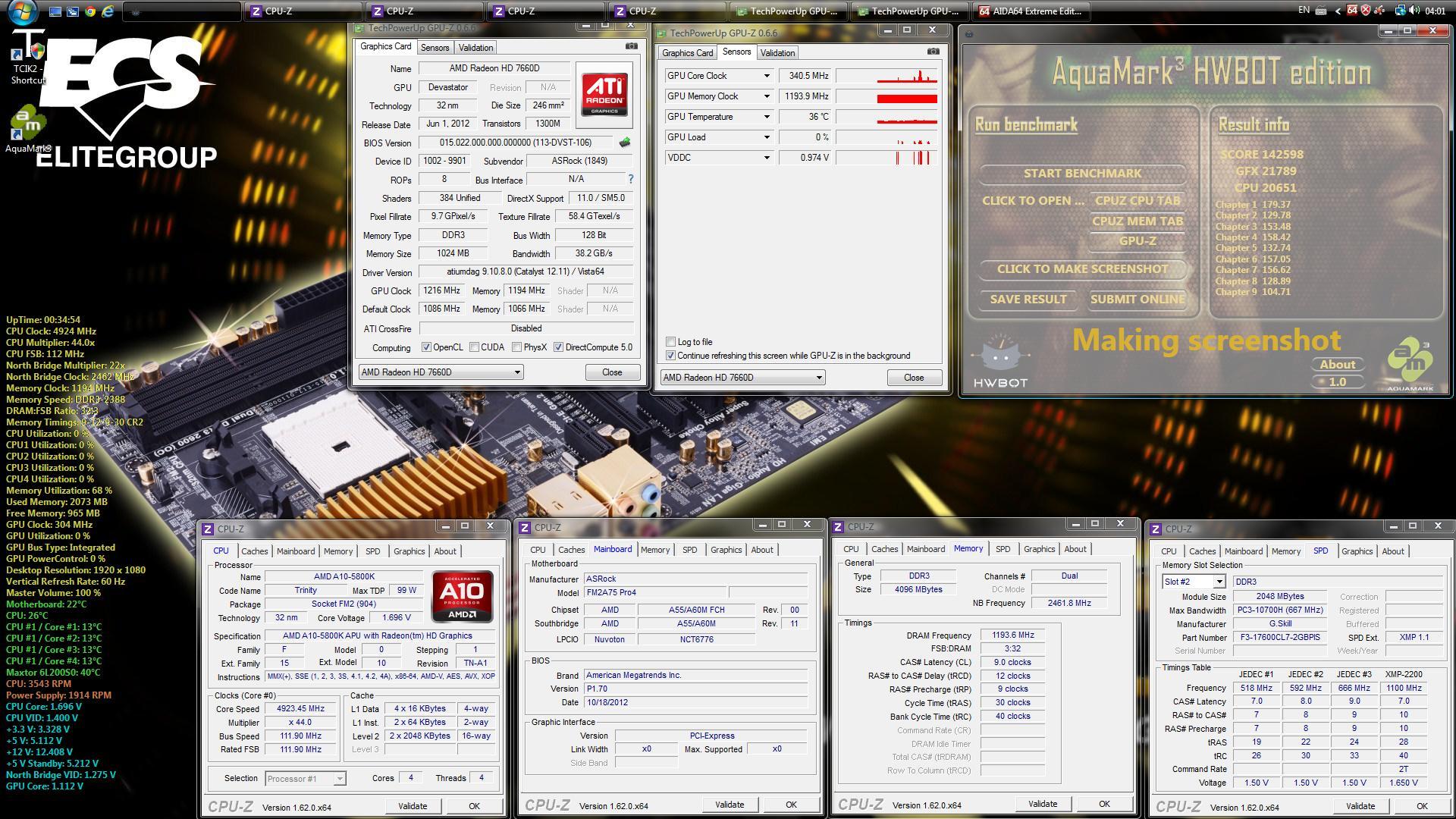Click the Bus Interface question mark icon

[x=630, y=179]
